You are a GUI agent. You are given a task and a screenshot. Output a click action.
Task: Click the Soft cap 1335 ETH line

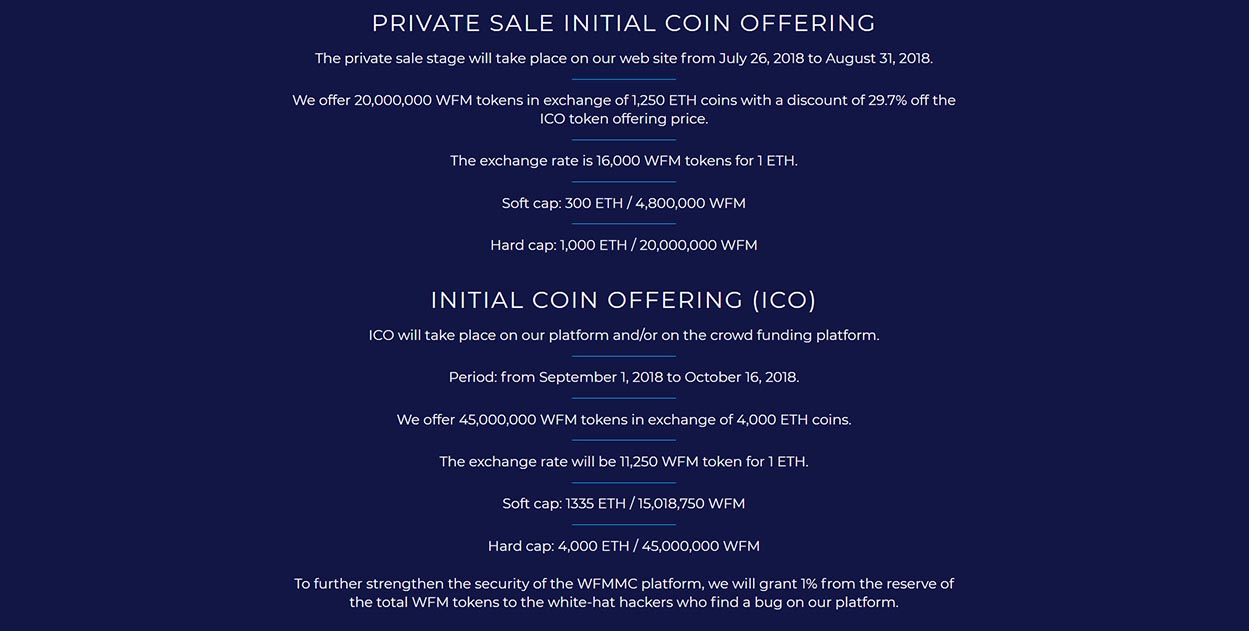point(624,503)
